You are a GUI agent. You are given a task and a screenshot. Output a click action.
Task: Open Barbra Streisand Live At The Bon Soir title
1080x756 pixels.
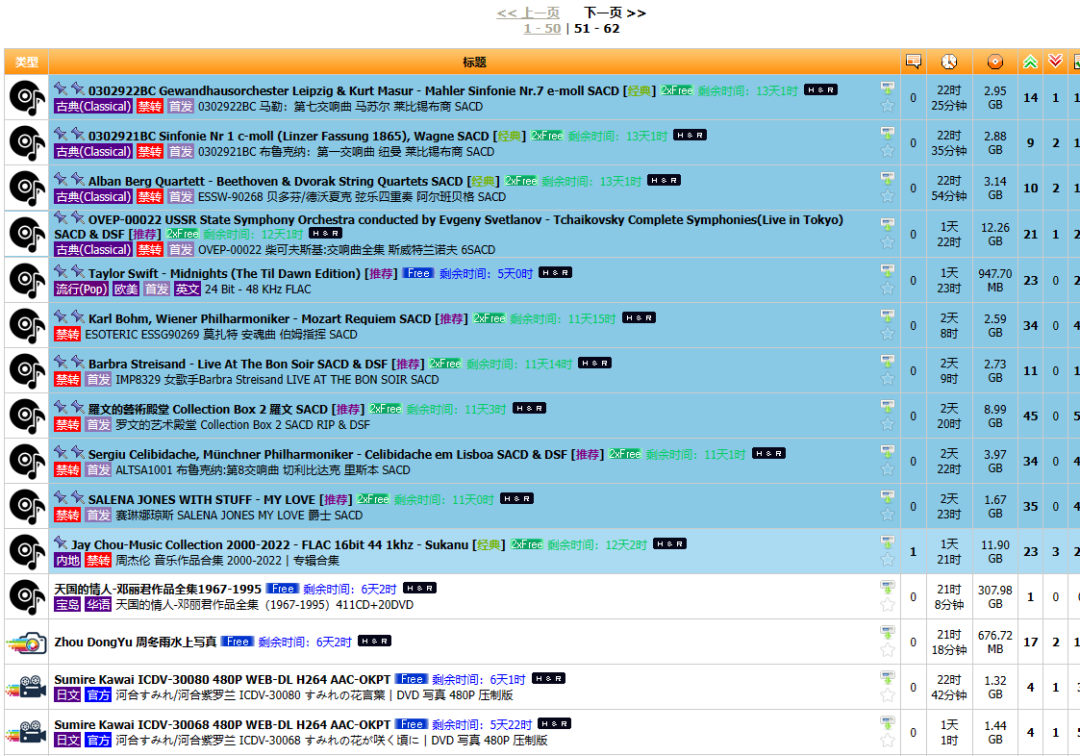[x=238, y=364]
